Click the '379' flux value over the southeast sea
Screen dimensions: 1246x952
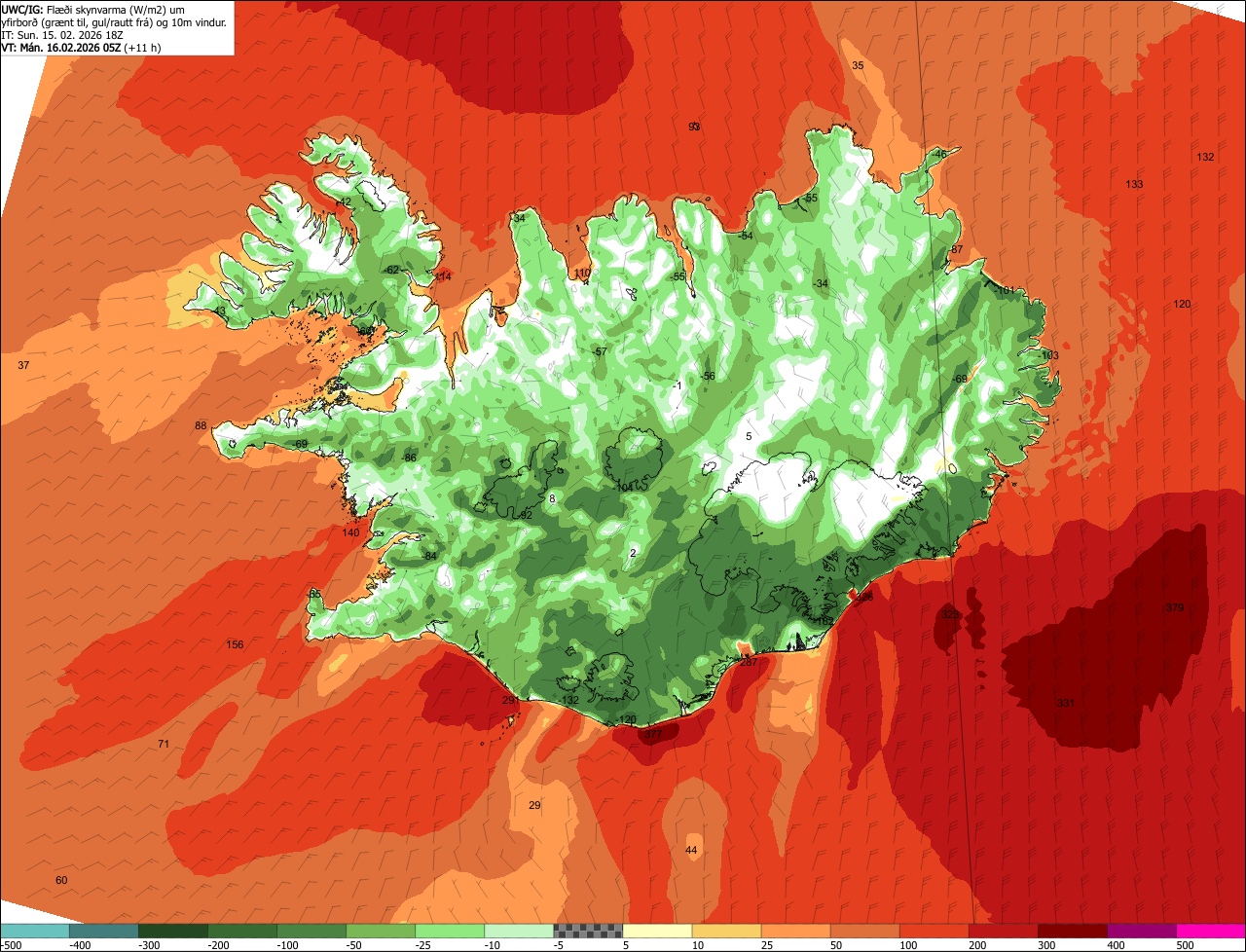click(x=1175, y=608)
